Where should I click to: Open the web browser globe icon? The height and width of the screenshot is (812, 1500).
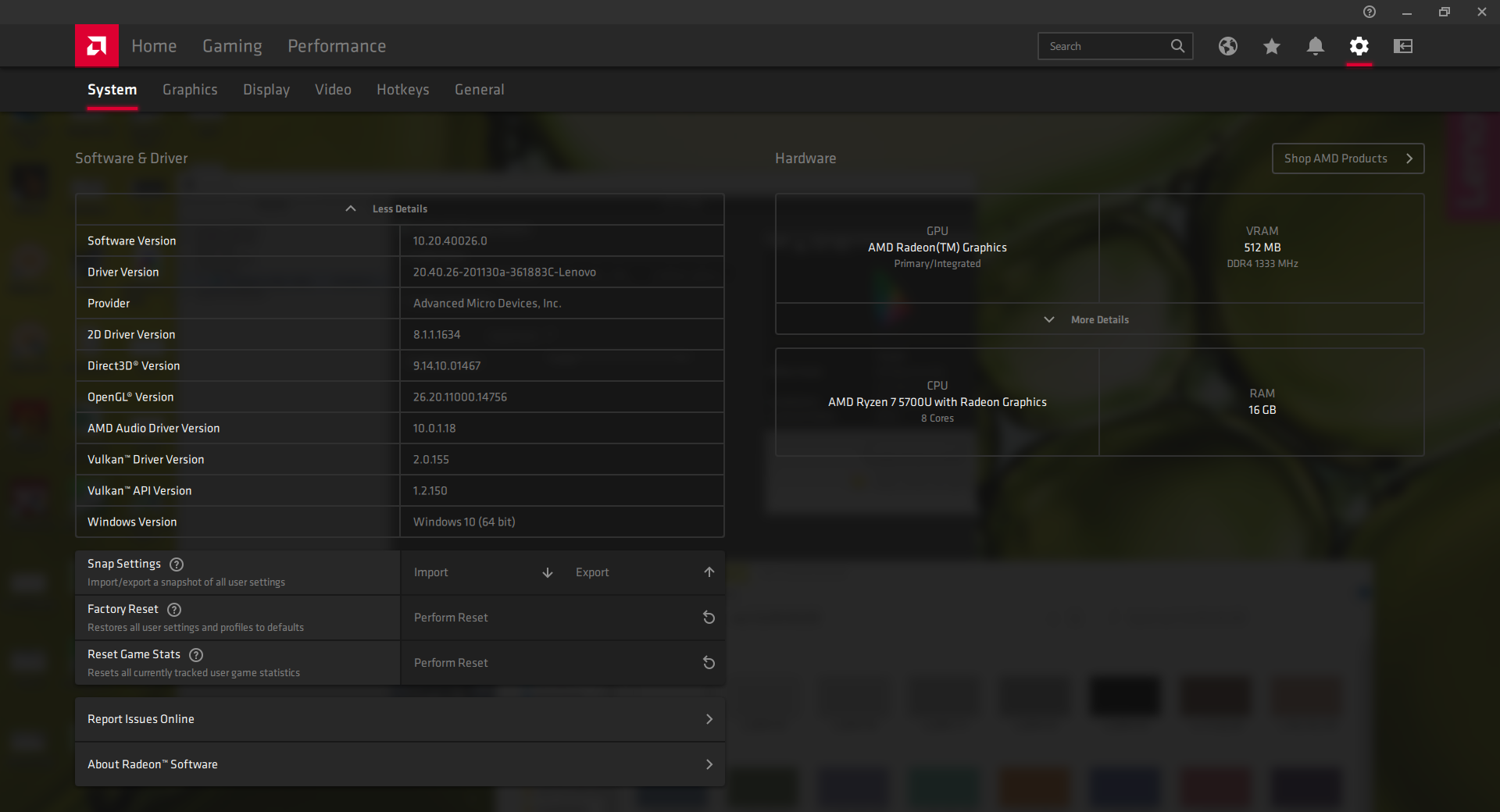1228,46
